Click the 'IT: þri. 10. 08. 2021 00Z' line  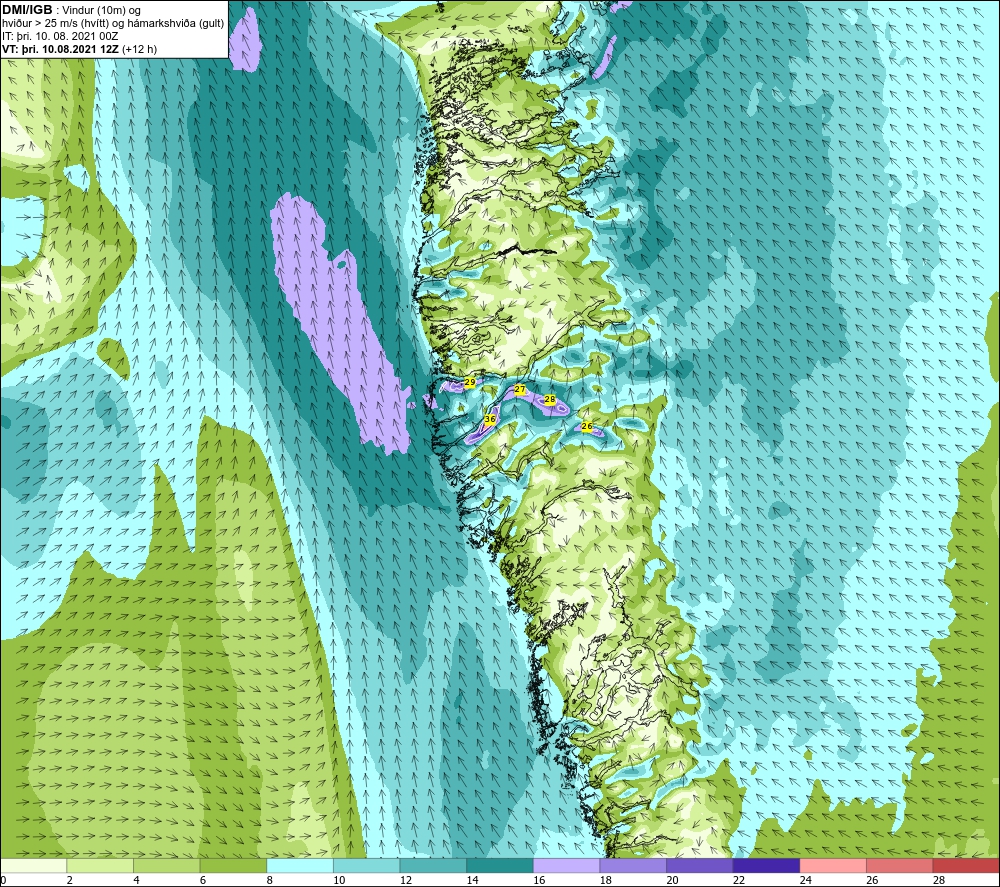point(60,36)
